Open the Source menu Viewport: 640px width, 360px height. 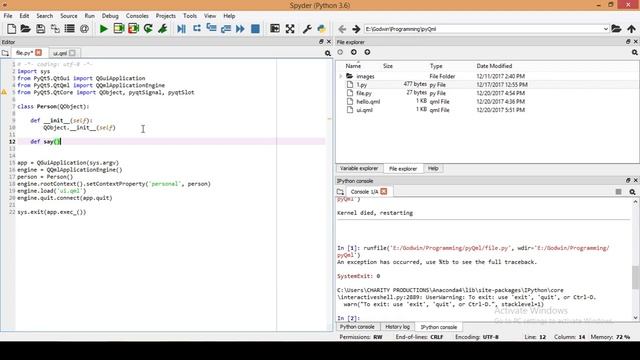(x=69, y=16)
